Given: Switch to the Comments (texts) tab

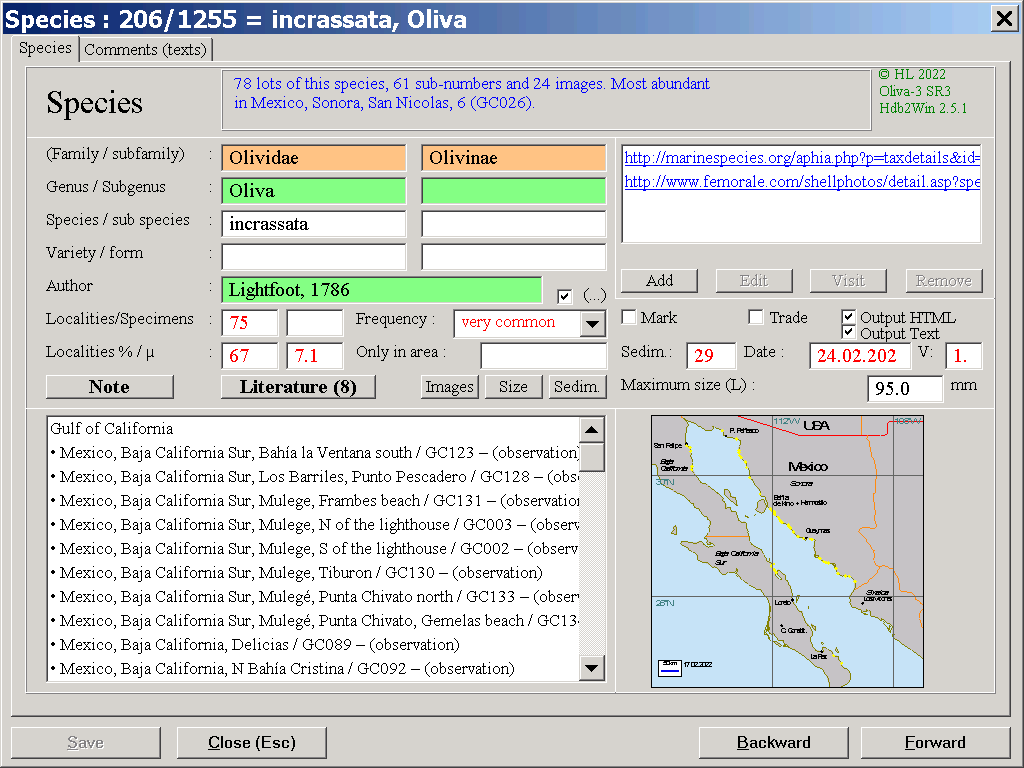Looking at the screenshot, I should 145,49.
